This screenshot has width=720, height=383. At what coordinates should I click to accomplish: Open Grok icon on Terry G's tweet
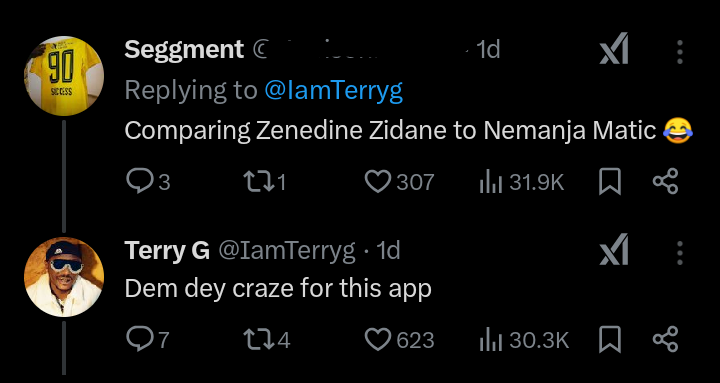coord(613,249)
